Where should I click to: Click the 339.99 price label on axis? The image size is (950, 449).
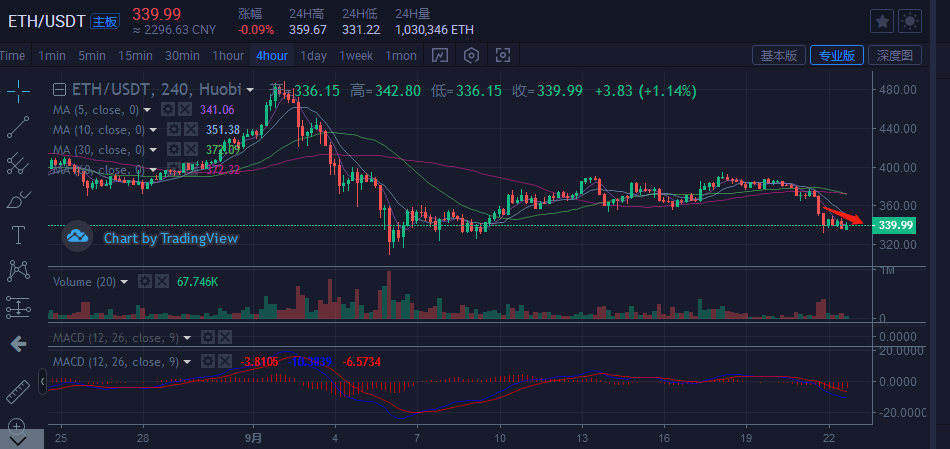pyautogui.click(x=894, y=225)
